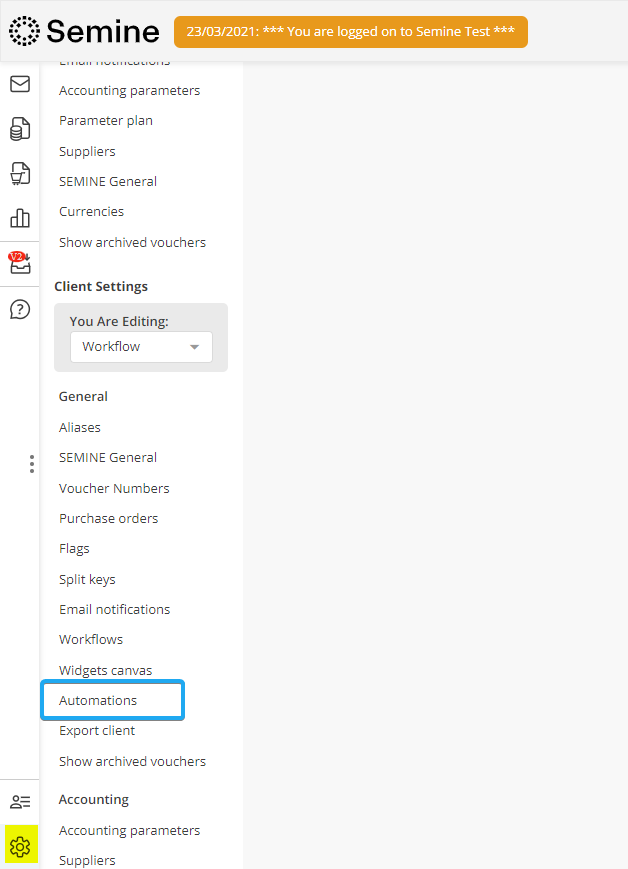The image size is (628, 869).
Task: Expand the Workflow client dropdown
Action: click(141, 347)
